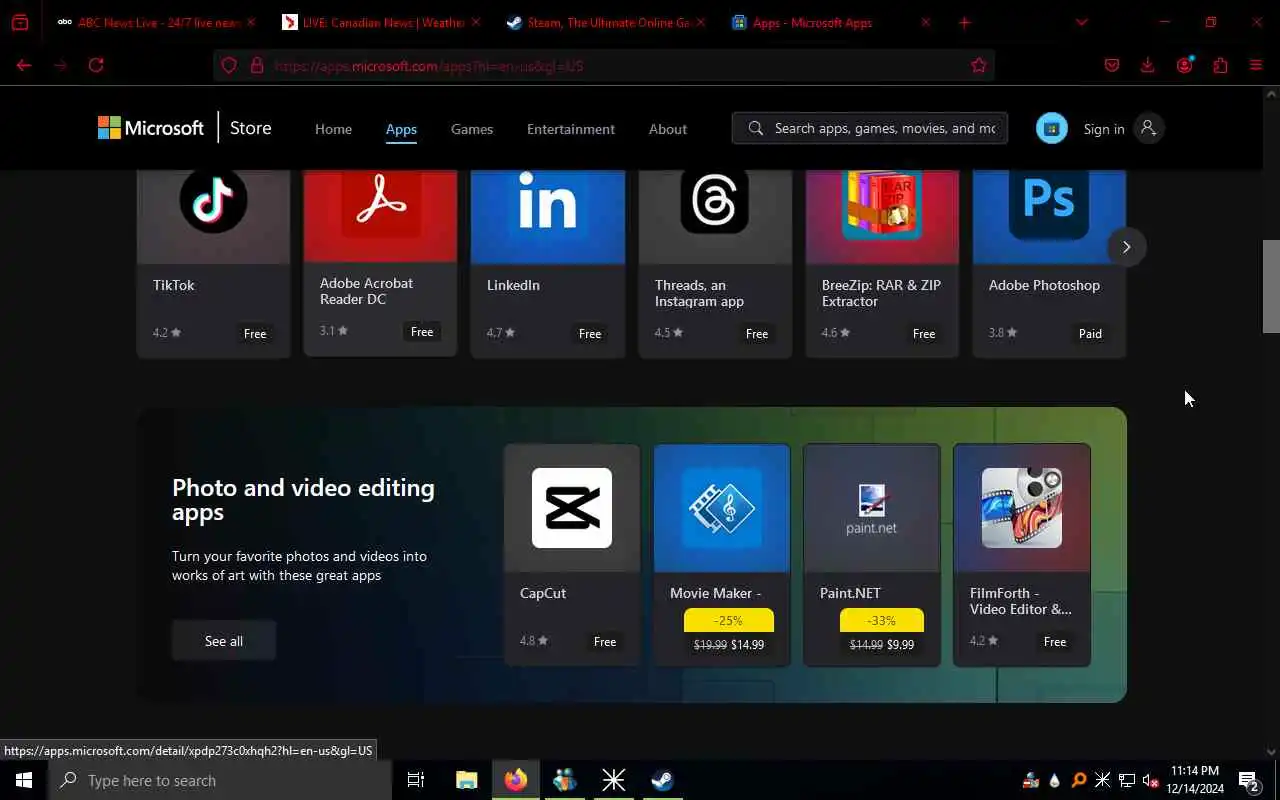Click the Paint.NET -33% discount badge
The image size is (1280, 800).
coord(882,620)
